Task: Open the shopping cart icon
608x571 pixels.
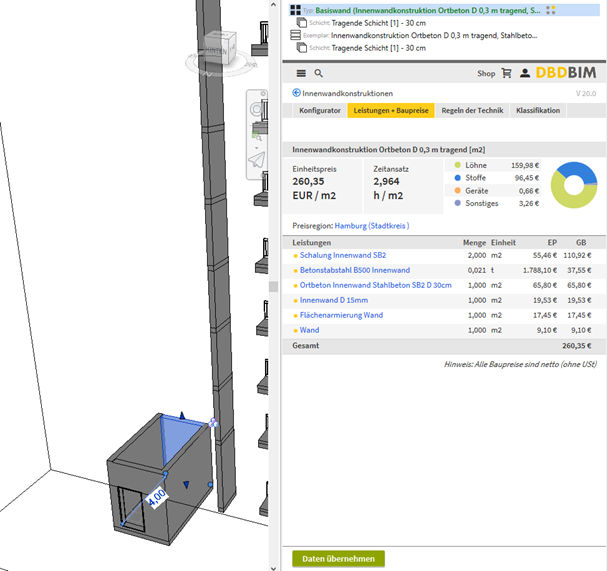Action: point(507,73)
